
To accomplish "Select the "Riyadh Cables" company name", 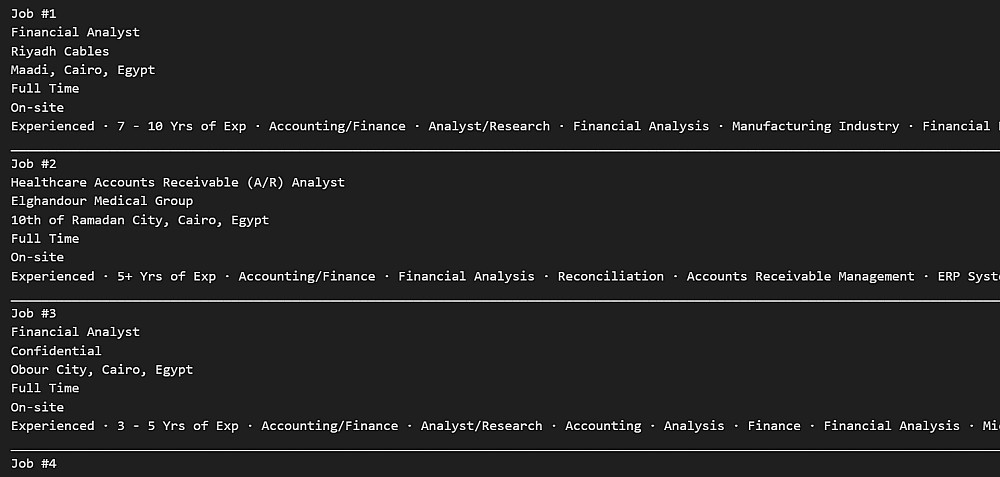I will point(60,51).
